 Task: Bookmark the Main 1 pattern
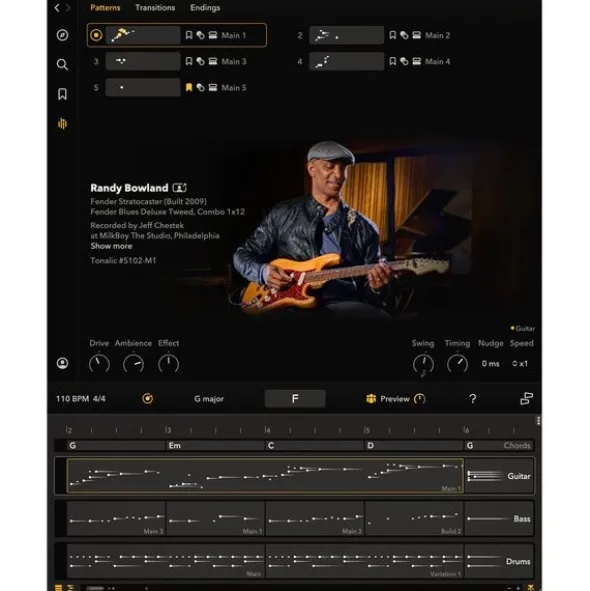189,35
